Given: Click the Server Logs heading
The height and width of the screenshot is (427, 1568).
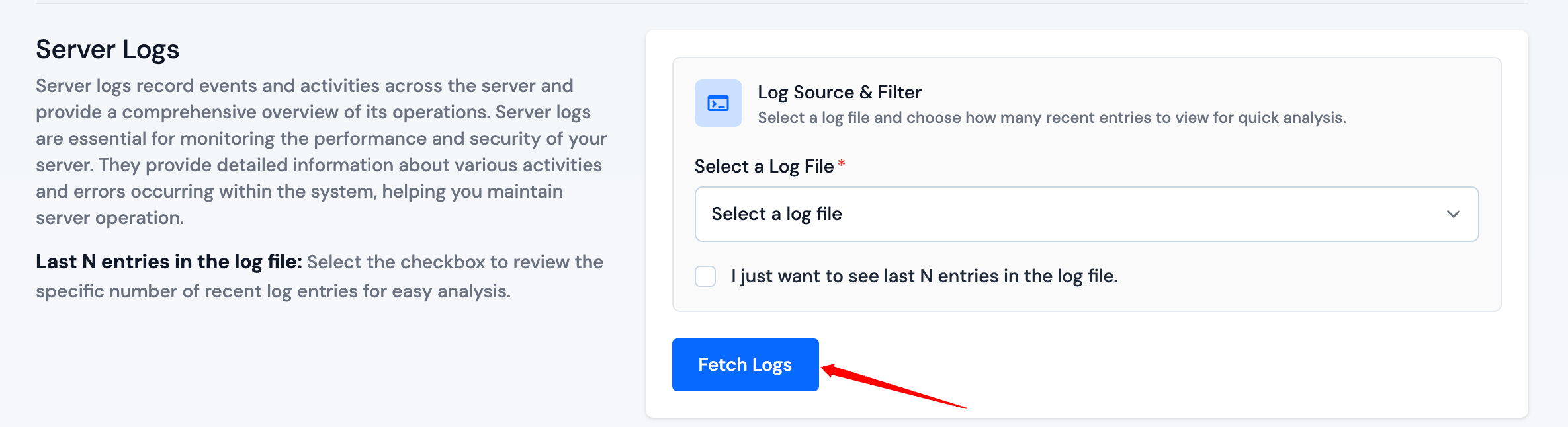Looking at the screenshot, I should point(107,50).
